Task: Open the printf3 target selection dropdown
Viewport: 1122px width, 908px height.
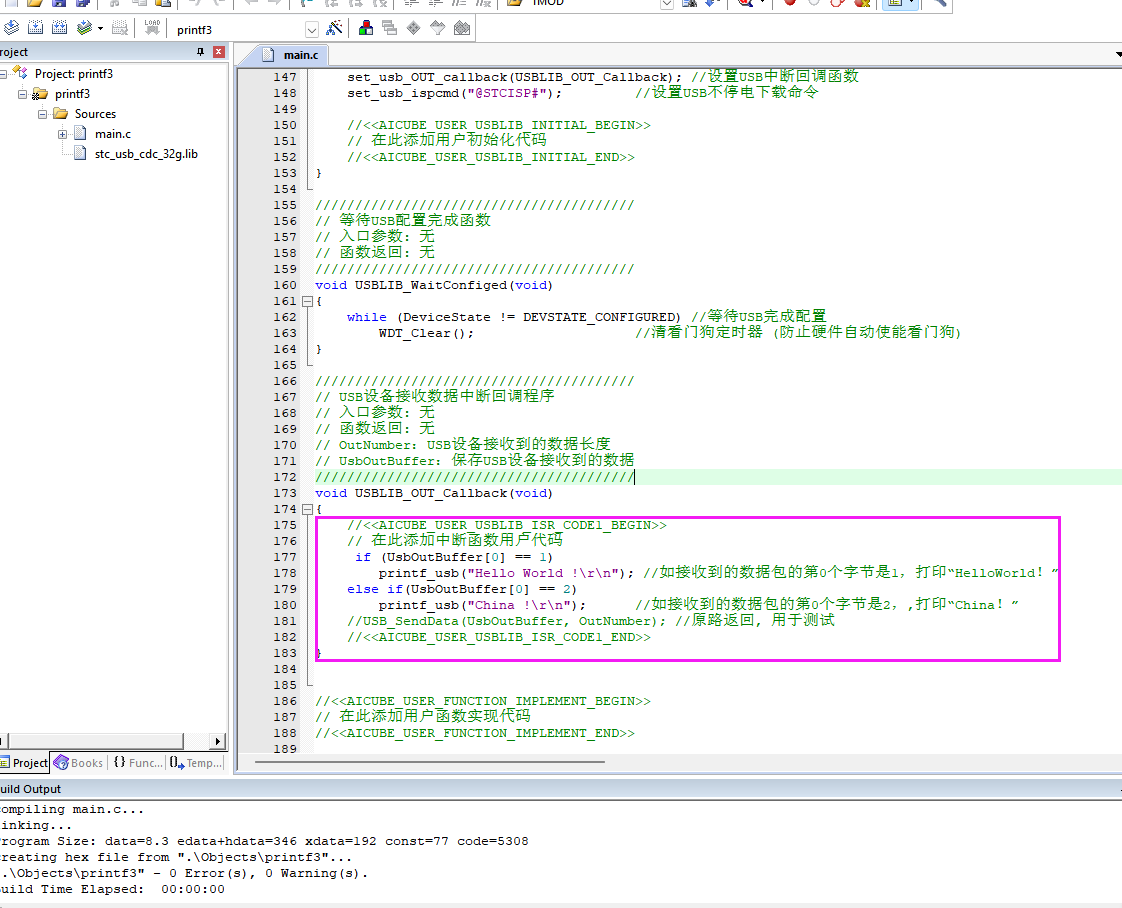Action: 311,30
